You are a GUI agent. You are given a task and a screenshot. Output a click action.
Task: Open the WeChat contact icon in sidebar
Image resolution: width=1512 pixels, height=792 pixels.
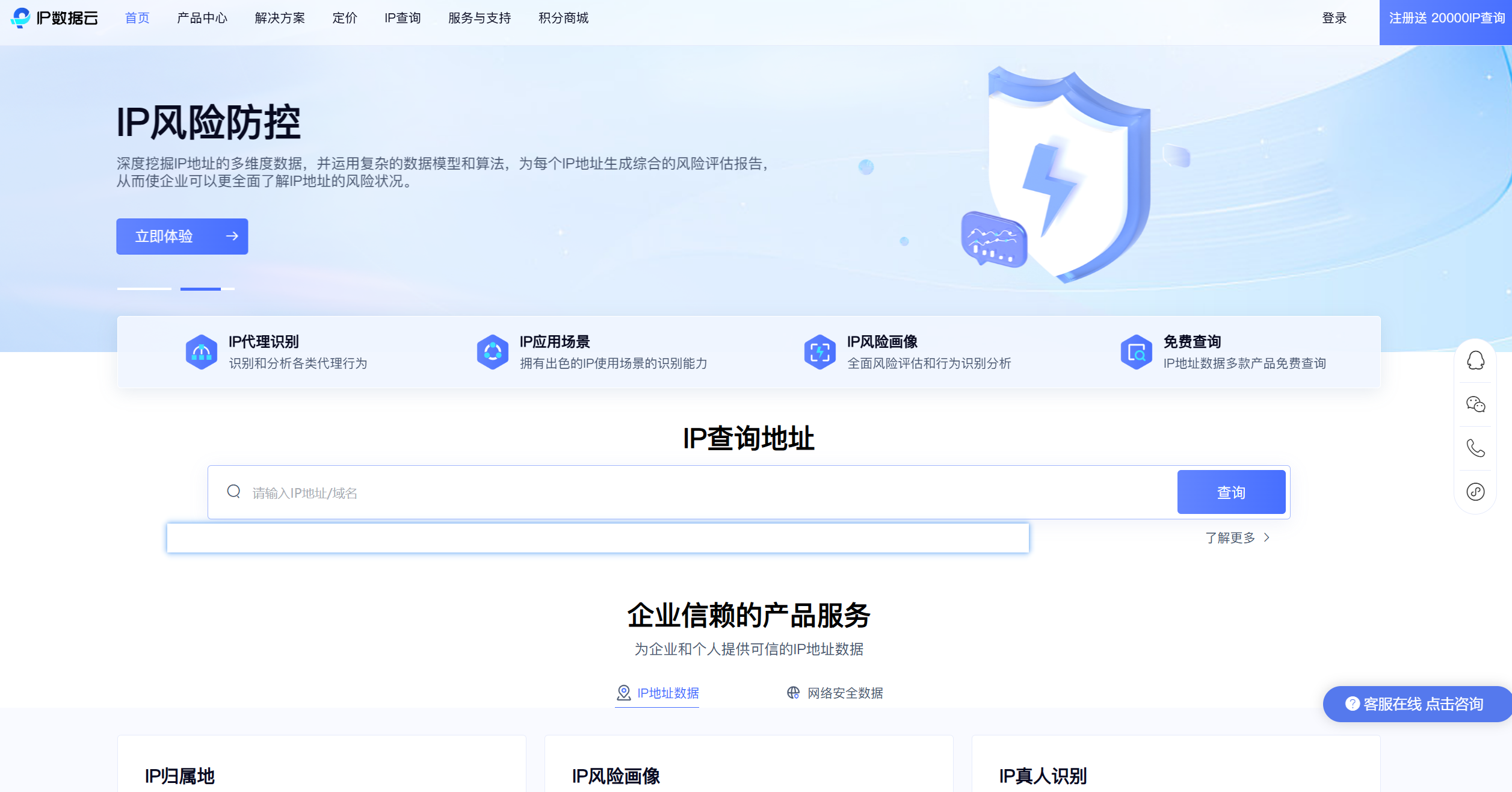pos(1475,404)
